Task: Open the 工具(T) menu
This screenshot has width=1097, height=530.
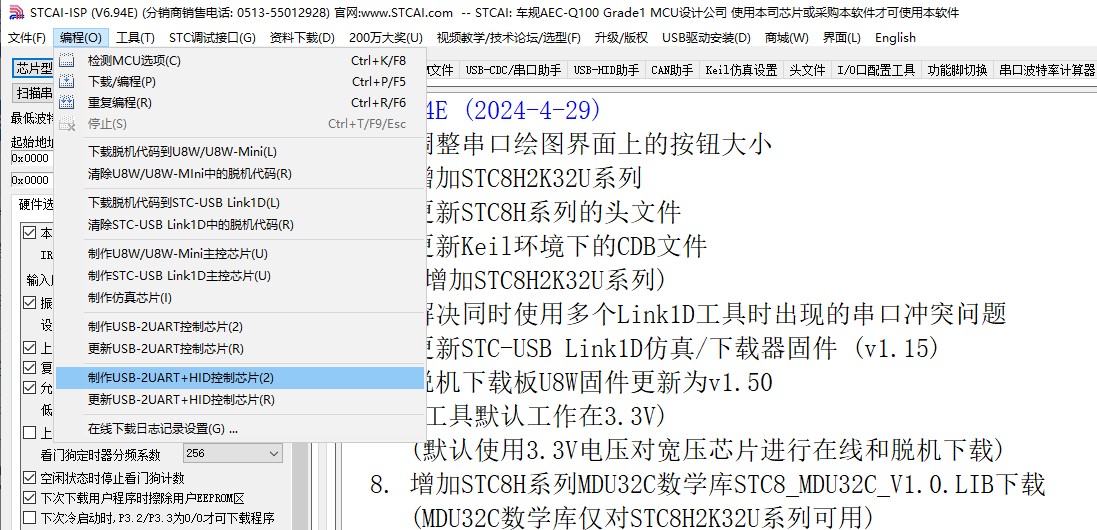Action: click(x=136, y=38)
